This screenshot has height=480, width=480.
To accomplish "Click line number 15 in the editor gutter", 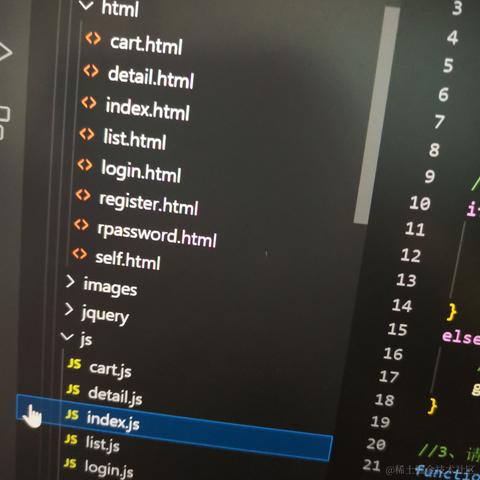I will coord(397,329).
